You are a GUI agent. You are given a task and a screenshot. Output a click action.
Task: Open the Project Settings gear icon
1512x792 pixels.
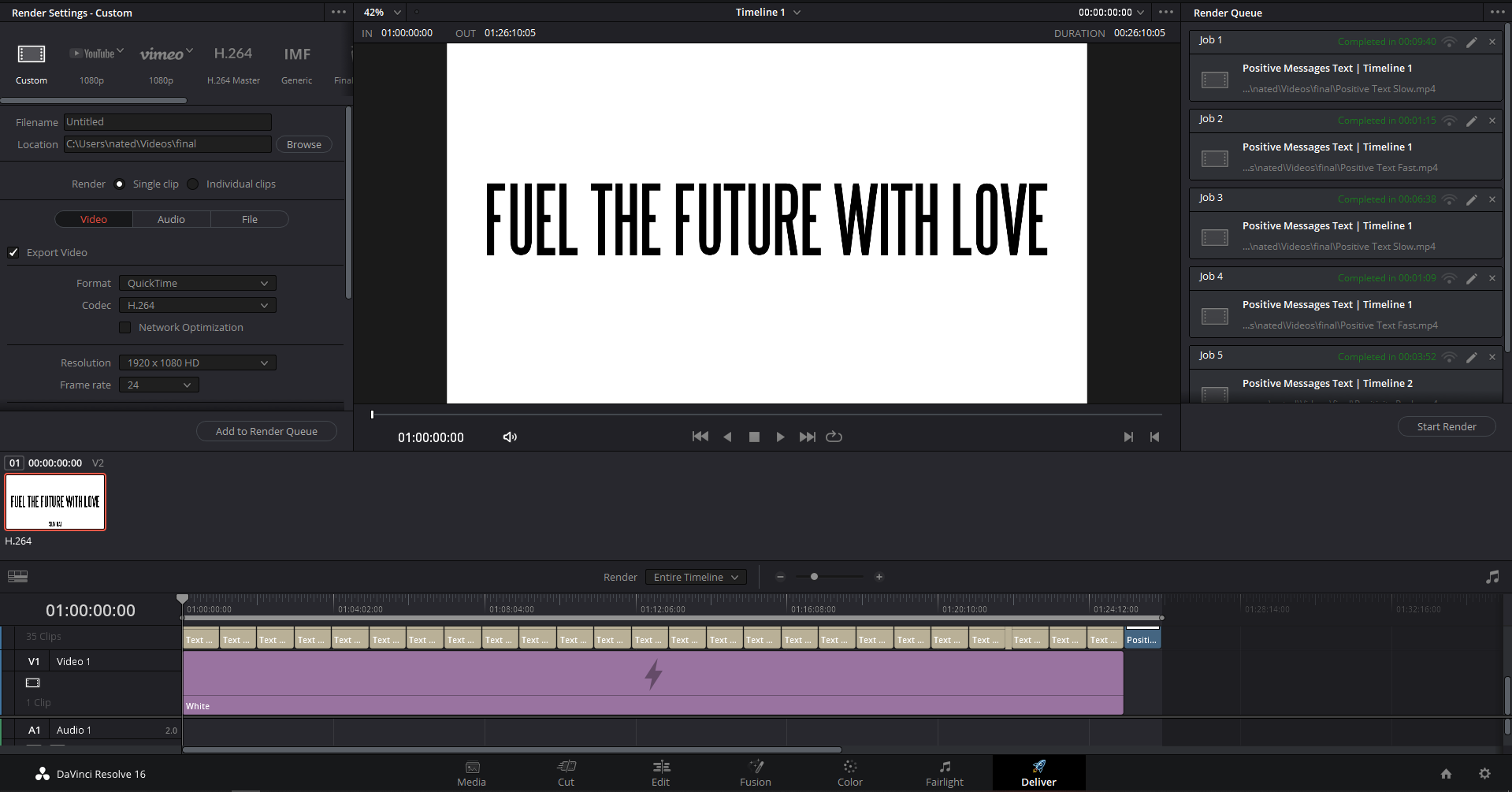pos(1484,774)
